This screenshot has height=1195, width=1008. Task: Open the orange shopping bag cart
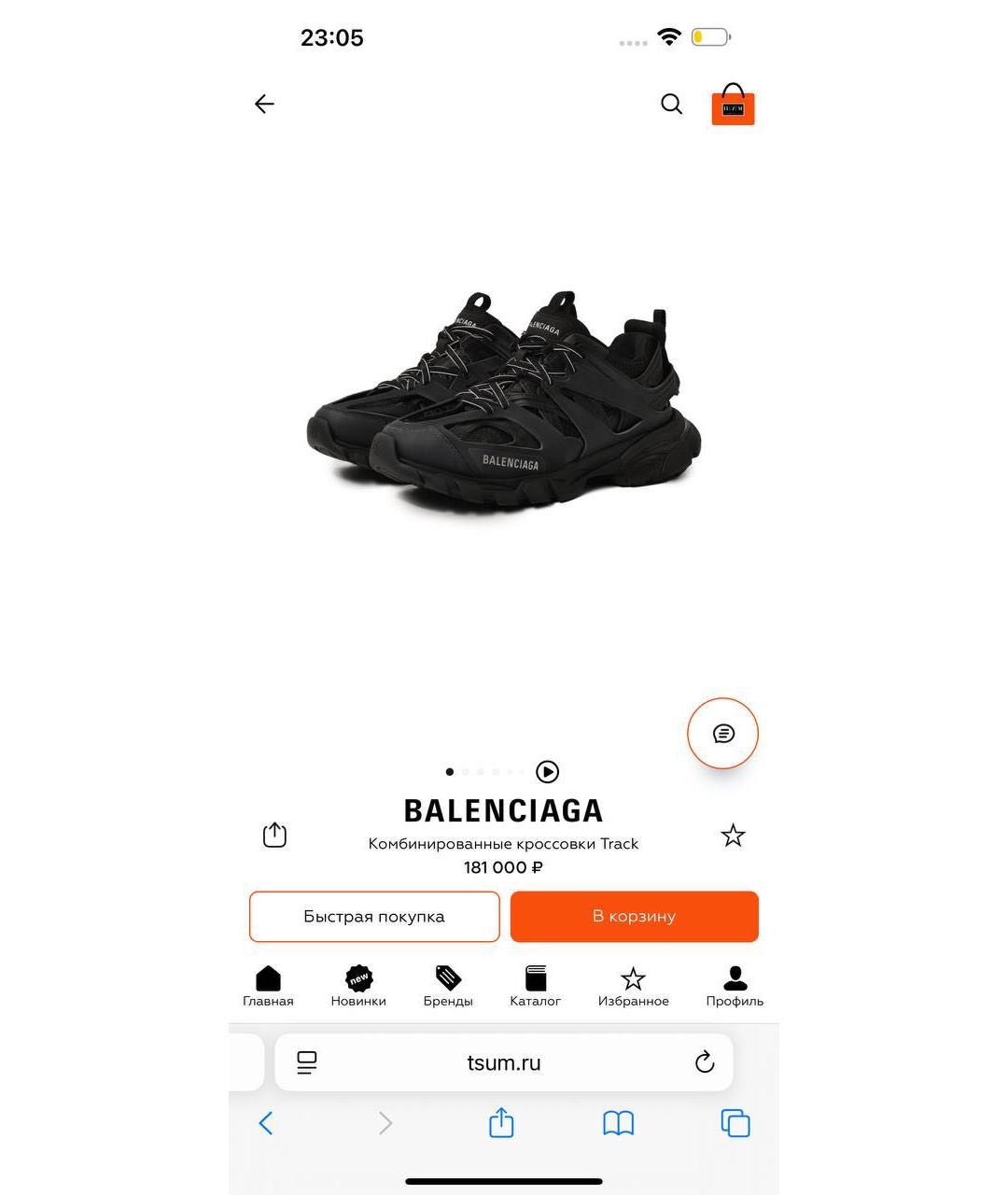coord(733,105)
